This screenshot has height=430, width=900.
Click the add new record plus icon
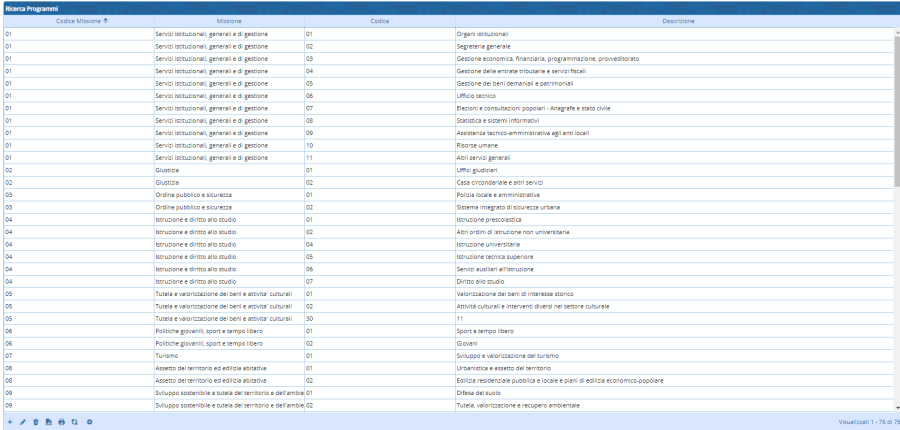coord(9,422)
